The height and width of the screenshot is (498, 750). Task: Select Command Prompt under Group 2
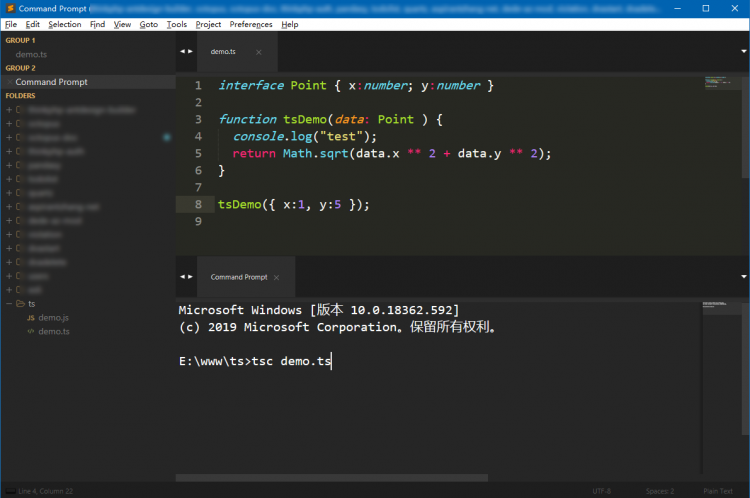pyautogui.click(x=51, y=82)
